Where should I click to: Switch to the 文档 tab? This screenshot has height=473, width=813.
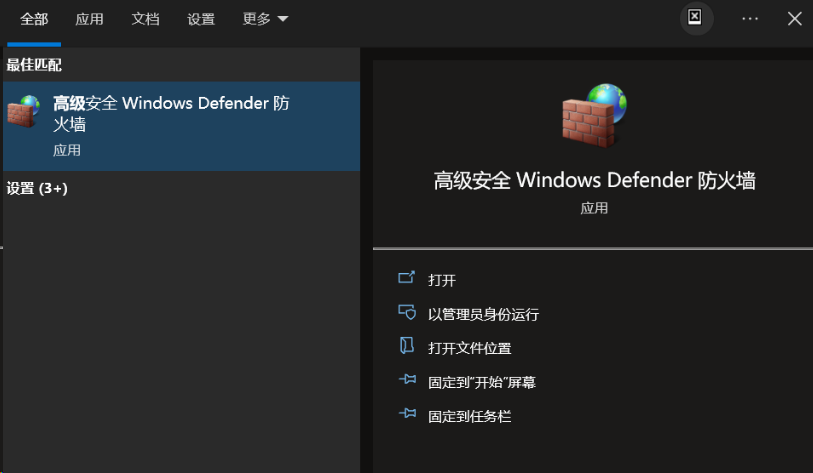tap(145, 19)
